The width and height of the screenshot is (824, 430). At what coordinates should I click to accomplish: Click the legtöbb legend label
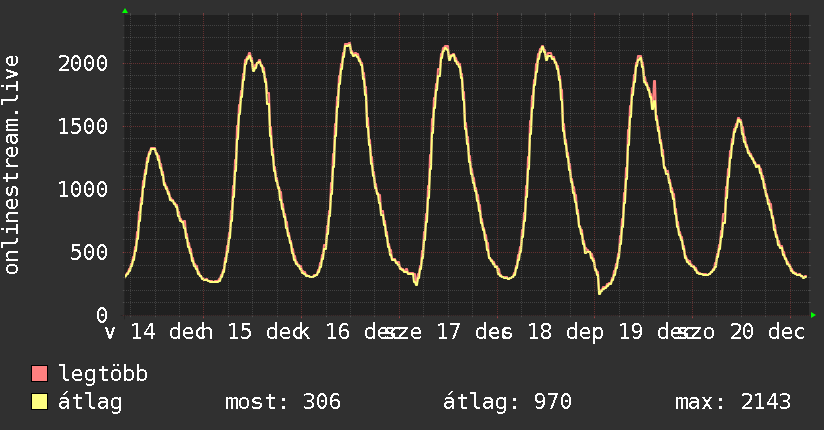pyautogui.click(x=103, y=373)
